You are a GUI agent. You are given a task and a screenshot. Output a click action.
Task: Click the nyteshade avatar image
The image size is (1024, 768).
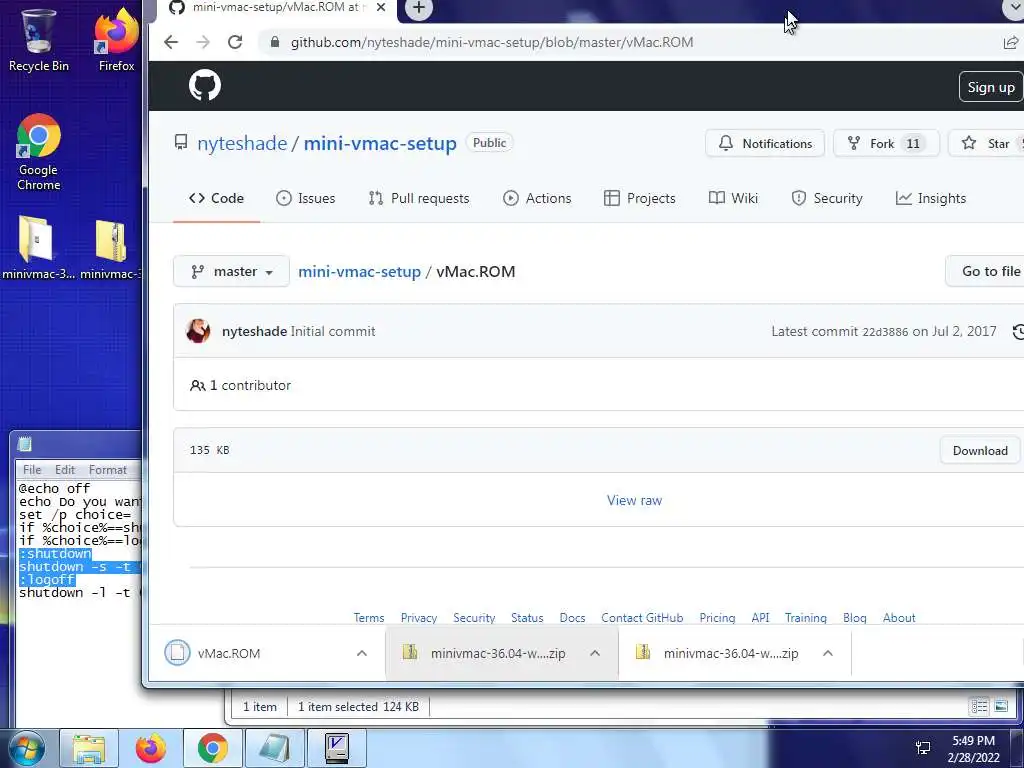(199, 331)
